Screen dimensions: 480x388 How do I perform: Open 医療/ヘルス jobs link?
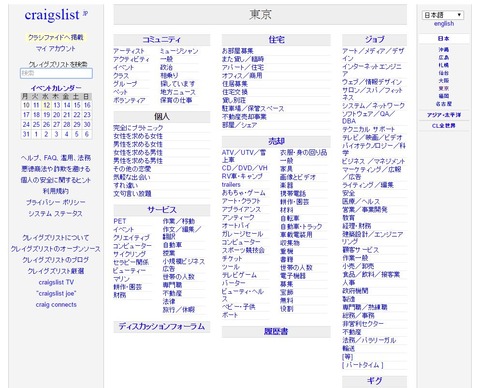click(x=361, y=201)
